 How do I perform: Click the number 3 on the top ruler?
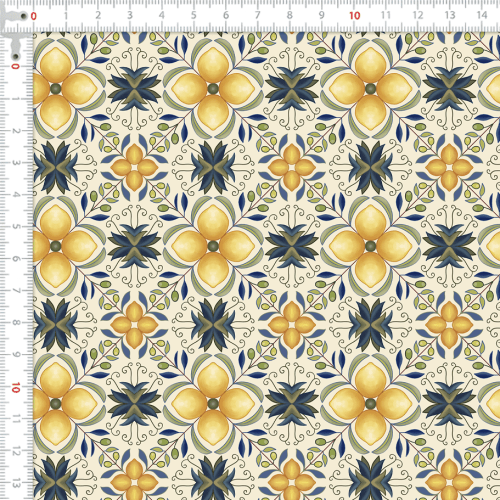(x=130, y=15)
